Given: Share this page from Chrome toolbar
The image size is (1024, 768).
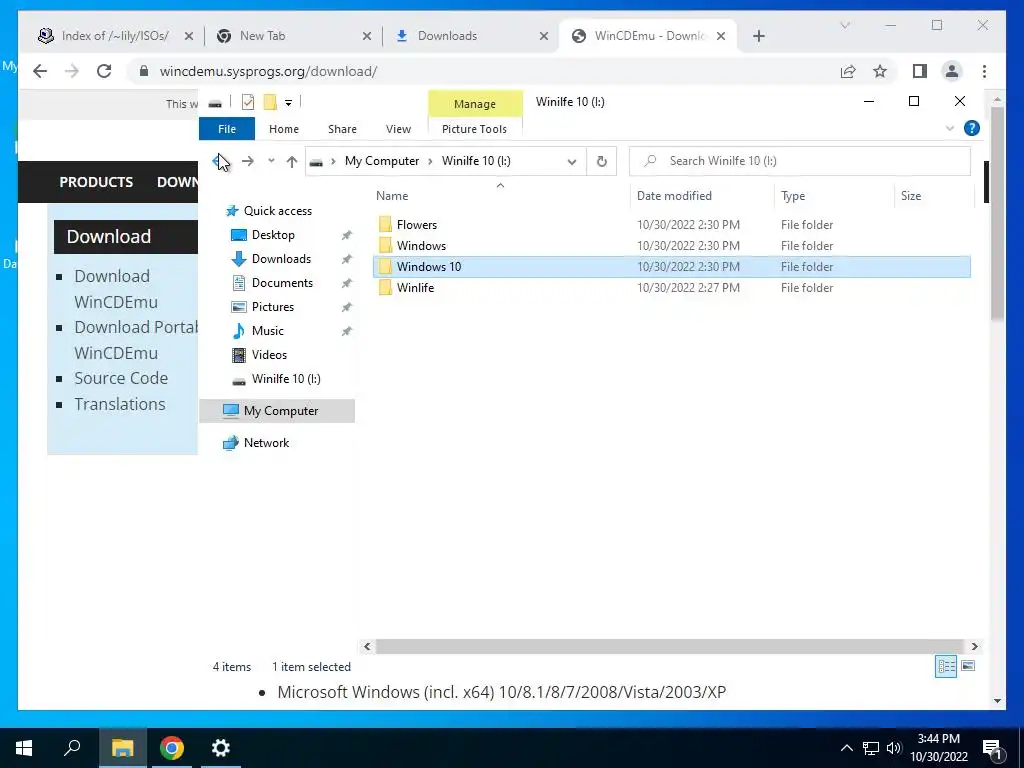Looking at the screenshot, I should click(x=848, y=71).
